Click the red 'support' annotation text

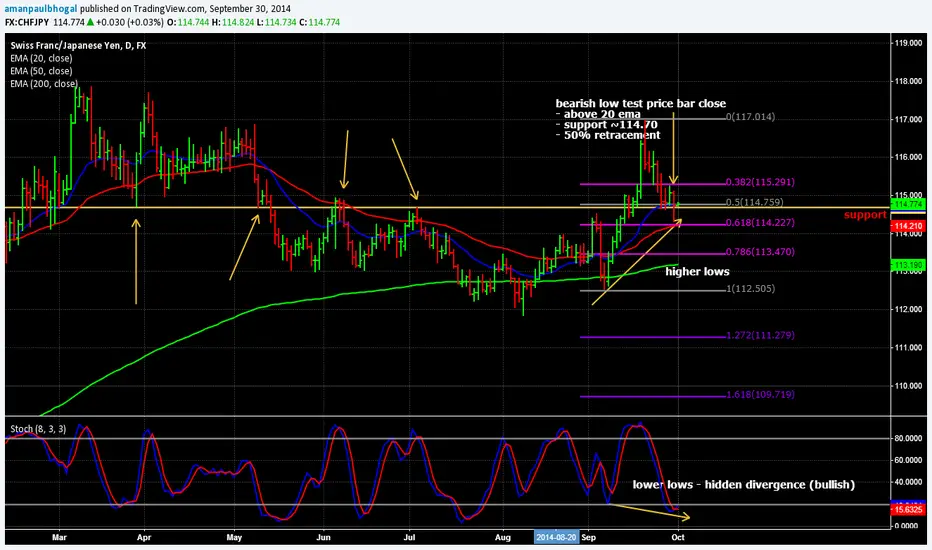(x=865, y=215)
